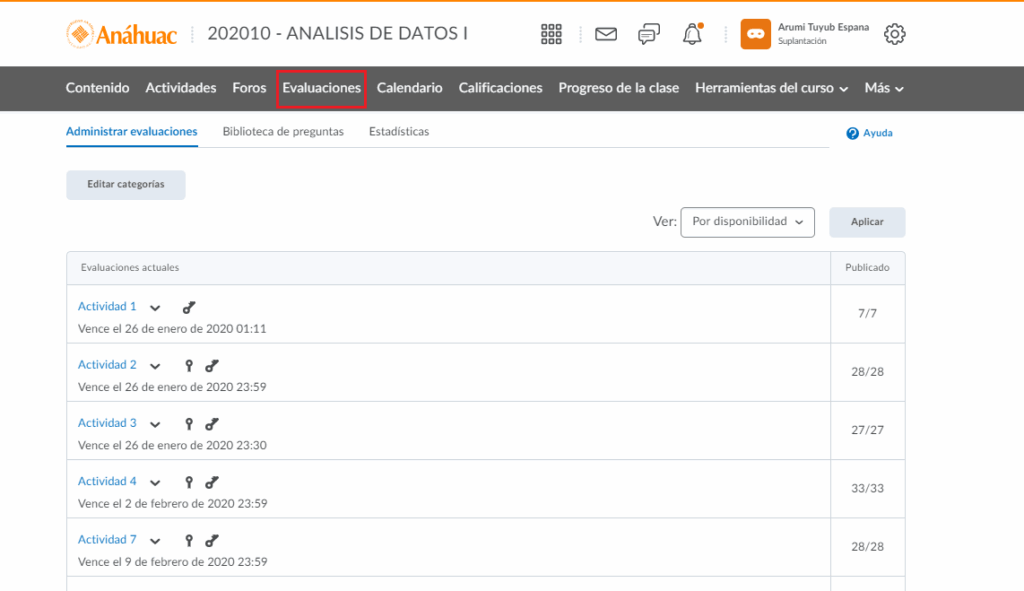
Task: Open the Actividad 4 link
Action: click(x=107, y=481)
